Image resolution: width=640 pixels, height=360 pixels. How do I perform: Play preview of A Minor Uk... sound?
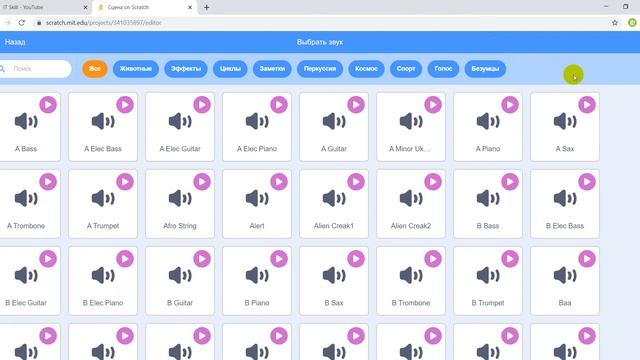point(433,105)
